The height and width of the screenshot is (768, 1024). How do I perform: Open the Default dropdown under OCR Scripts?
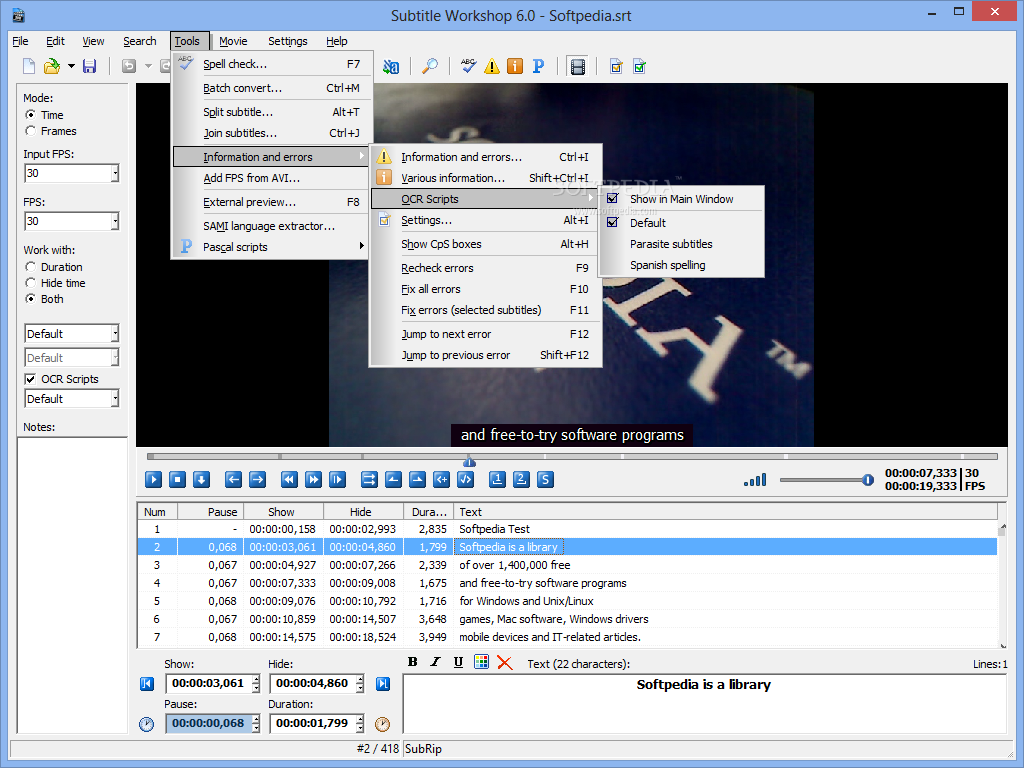(x=115, y=398)
